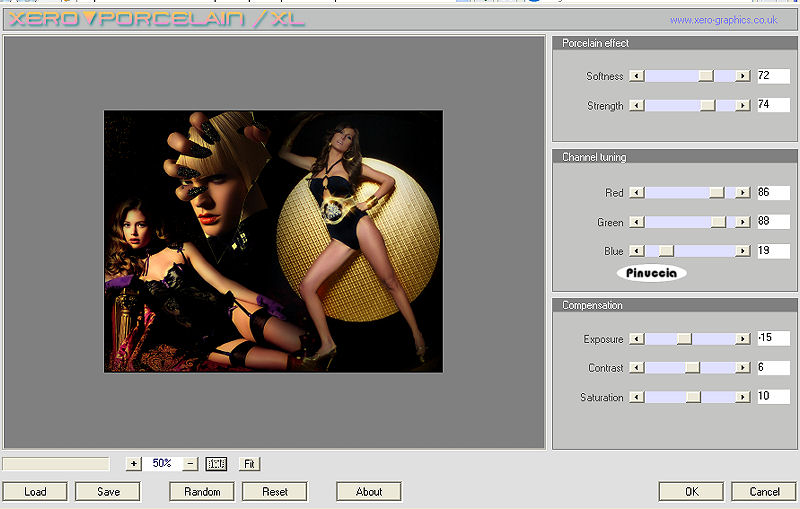Click the Softness left arrow button
Image resolution: width=800 pixels, height=509 pixels.
(636, 76)
